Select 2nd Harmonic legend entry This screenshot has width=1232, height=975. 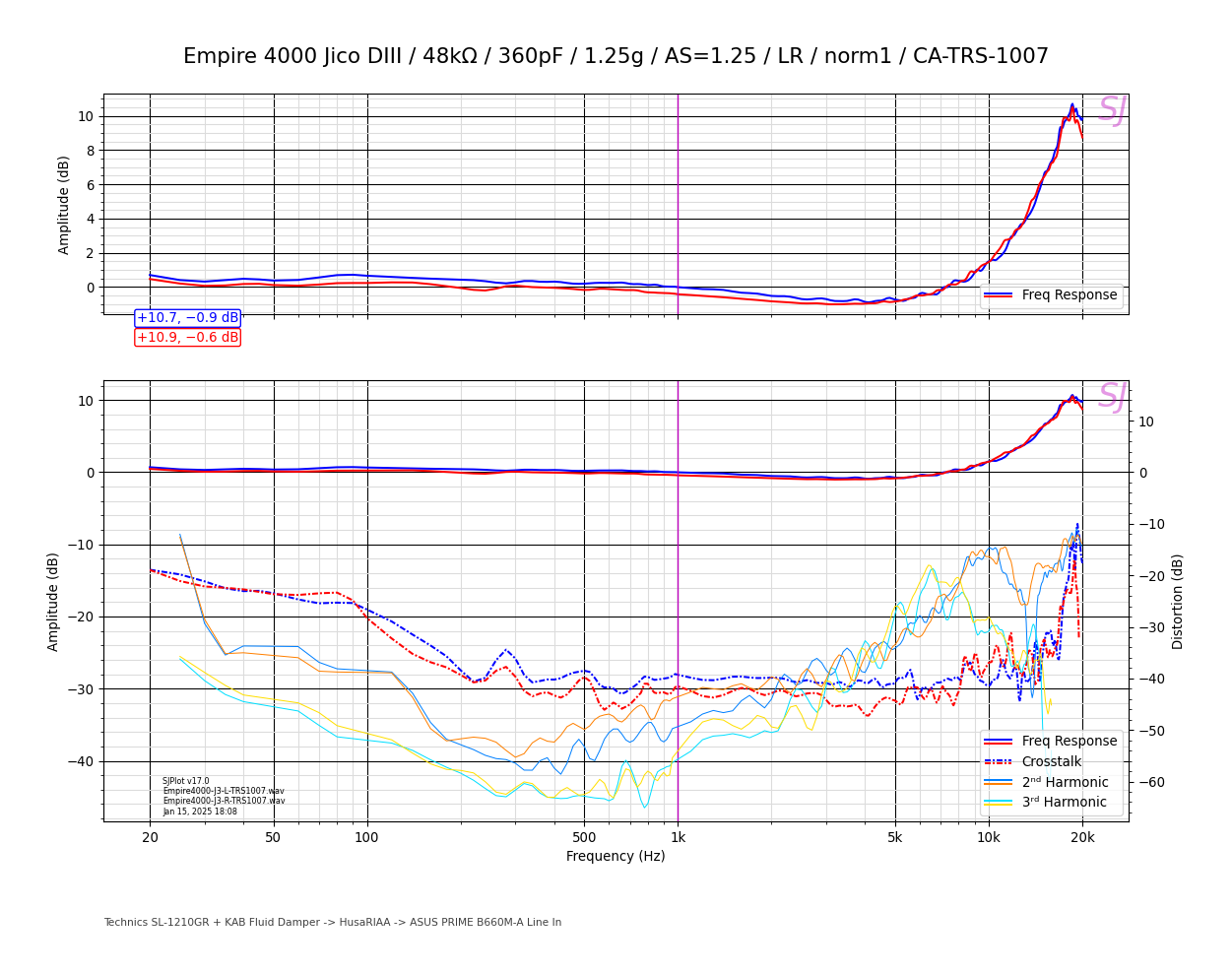(1065, 783)
